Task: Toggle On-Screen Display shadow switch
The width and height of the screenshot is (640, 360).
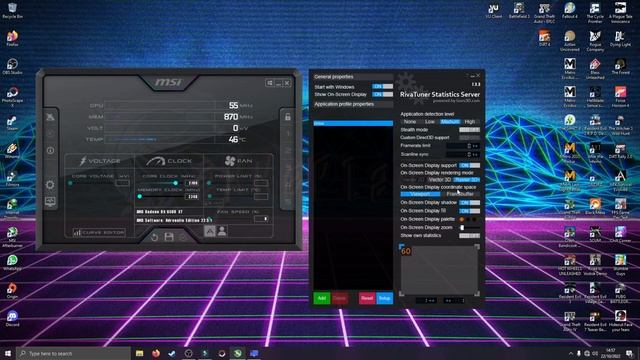Action: click(x=469, y=202)
